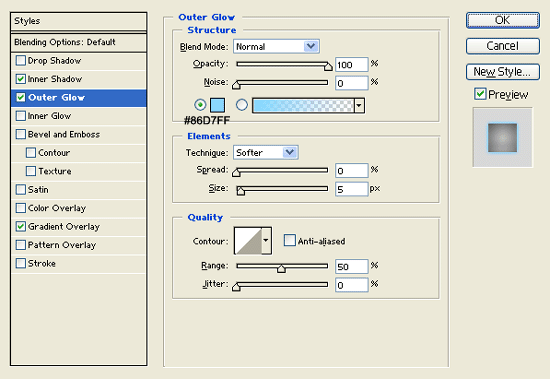Uncheck the Outer Glow checkbox
This screenshot has width=550, height=379.
(21, 97)
